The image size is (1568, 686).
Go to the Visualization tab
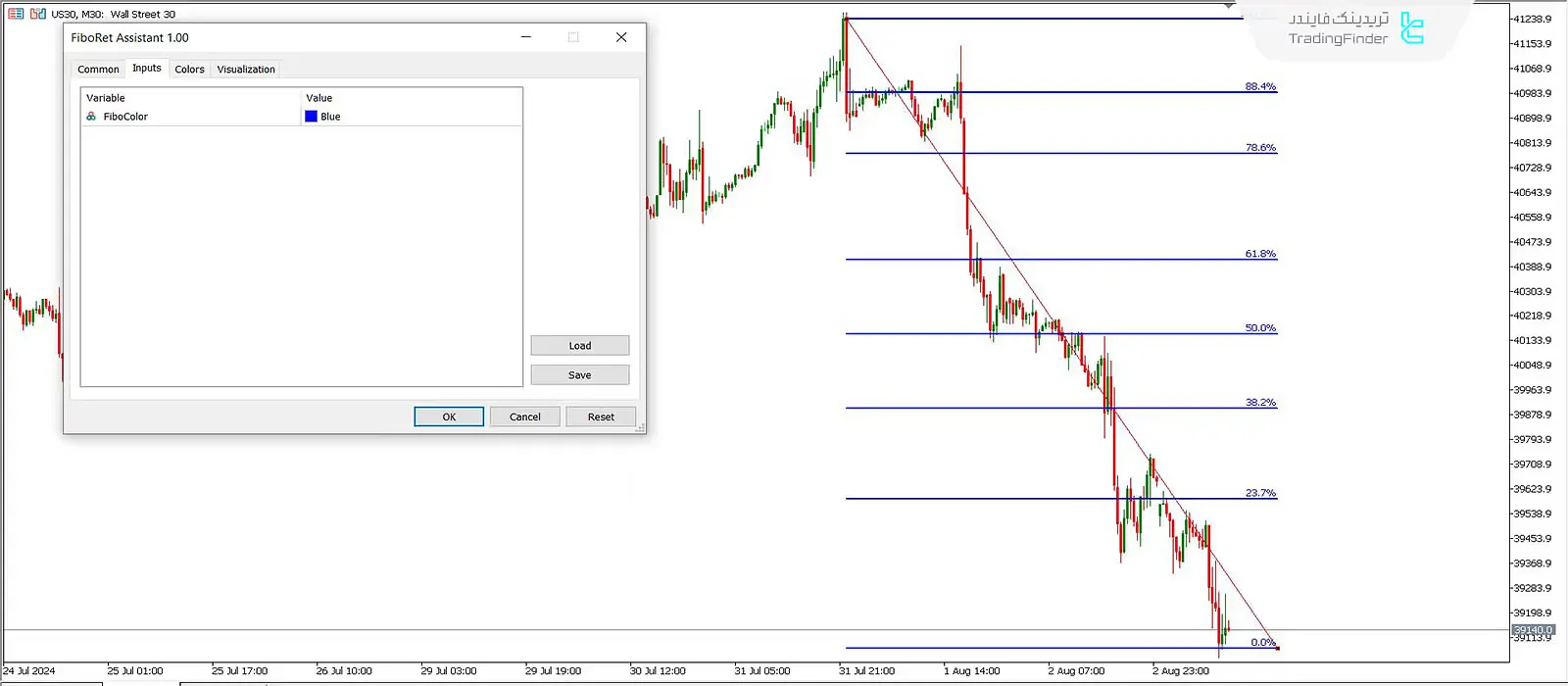point(246,70)
